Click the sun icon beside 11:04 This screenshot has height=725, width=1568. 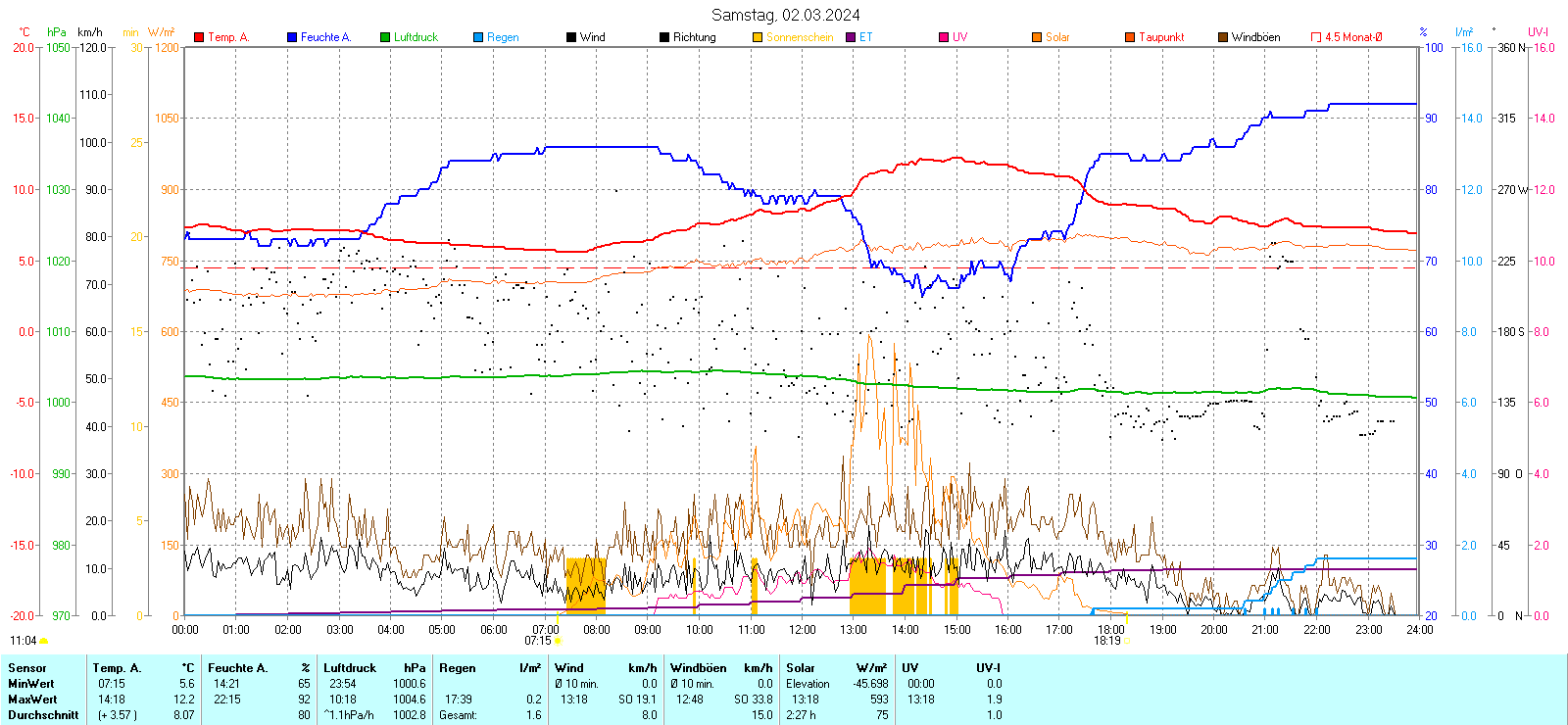tap(43, 641)
